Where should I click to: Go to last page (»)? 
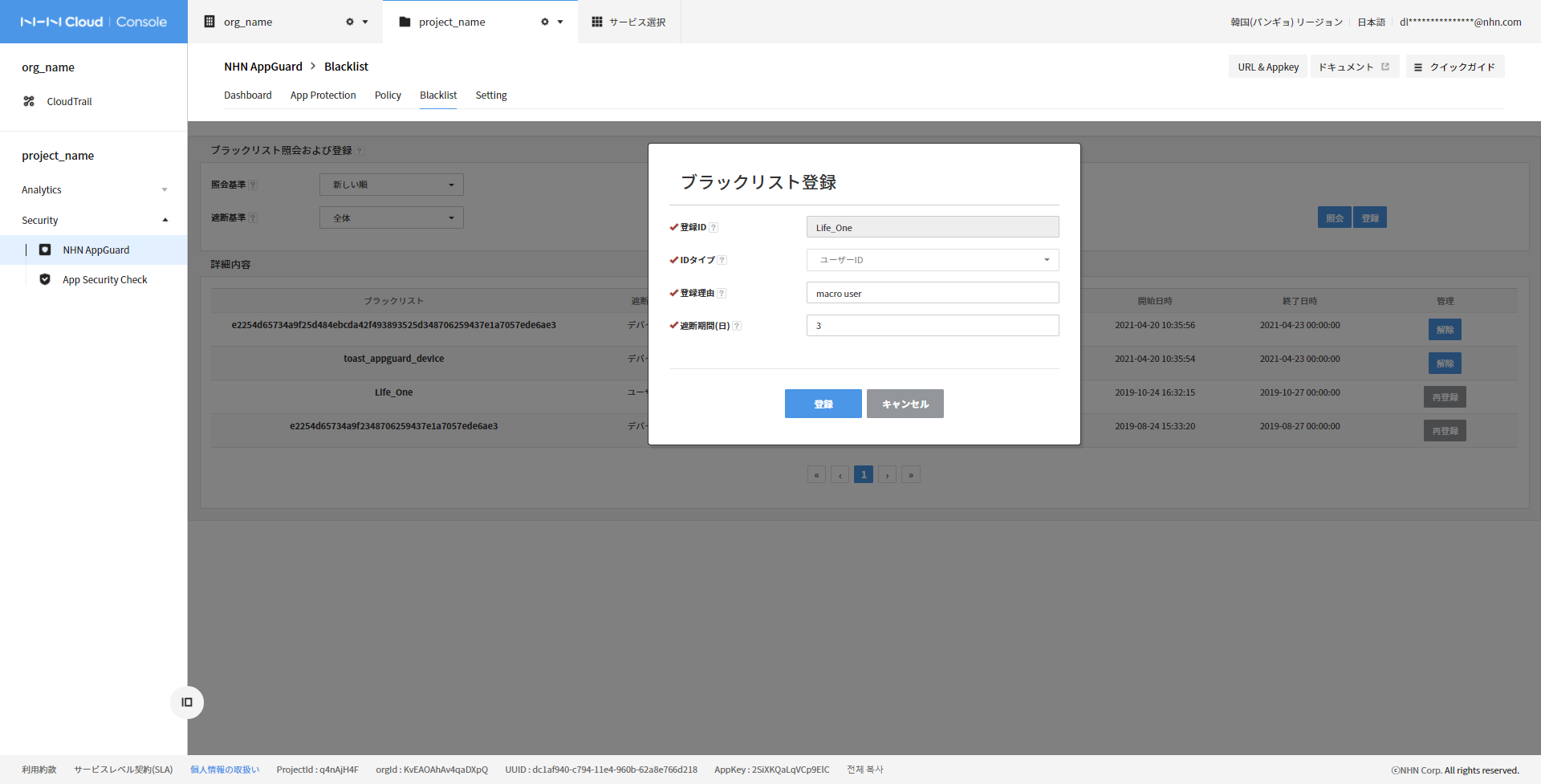coord(910,474)
